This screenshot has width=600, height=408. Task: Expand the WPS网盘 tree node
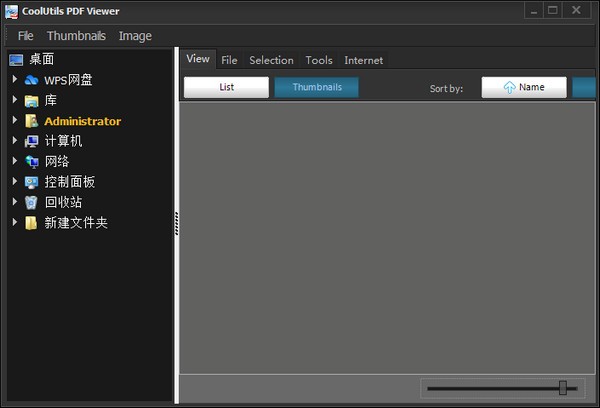[15, 79]
